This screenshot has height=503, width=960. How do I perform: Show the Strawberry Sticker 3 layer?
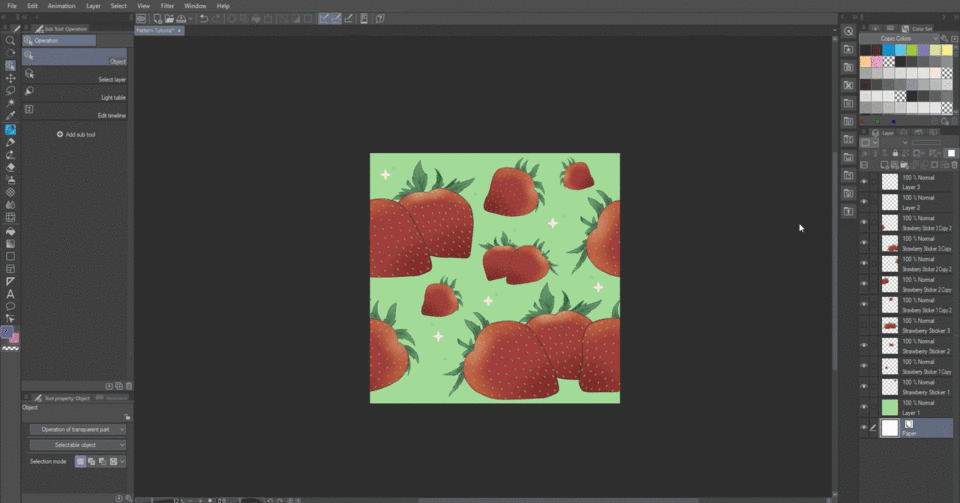click(864, 325)
